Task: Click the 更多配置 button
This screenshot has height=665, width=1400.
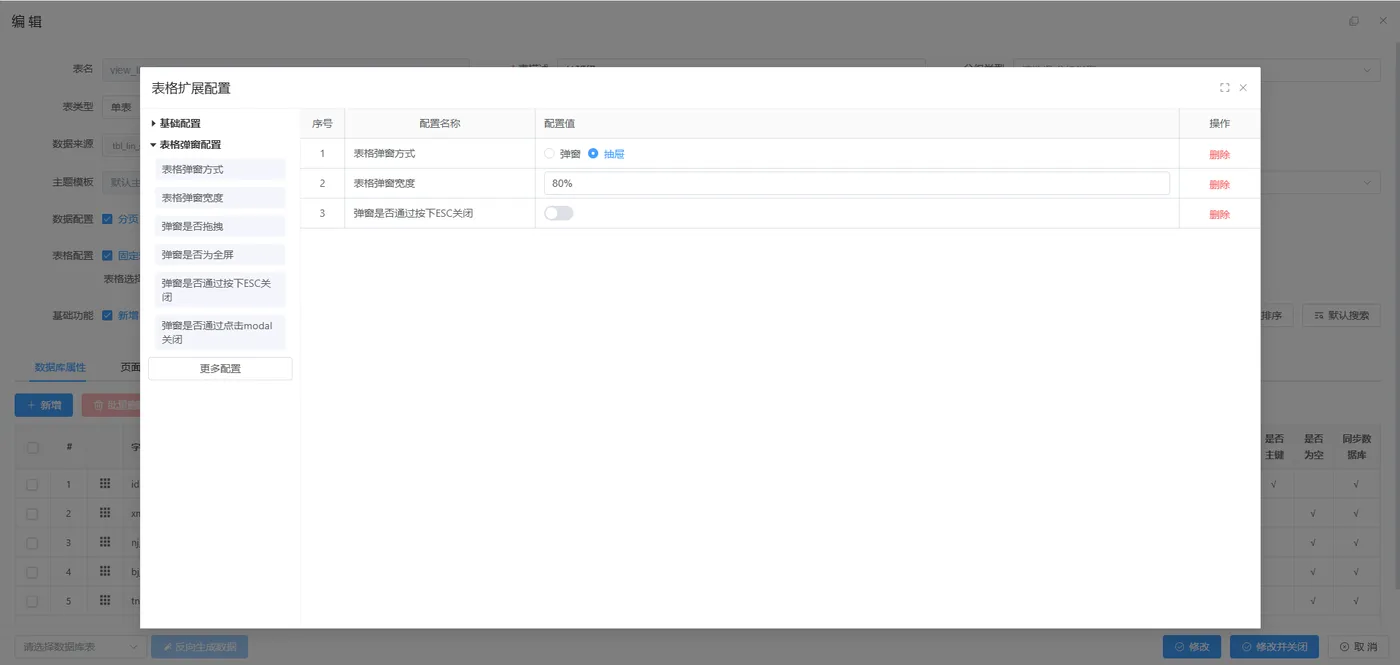Action: (x=220, y=368)
